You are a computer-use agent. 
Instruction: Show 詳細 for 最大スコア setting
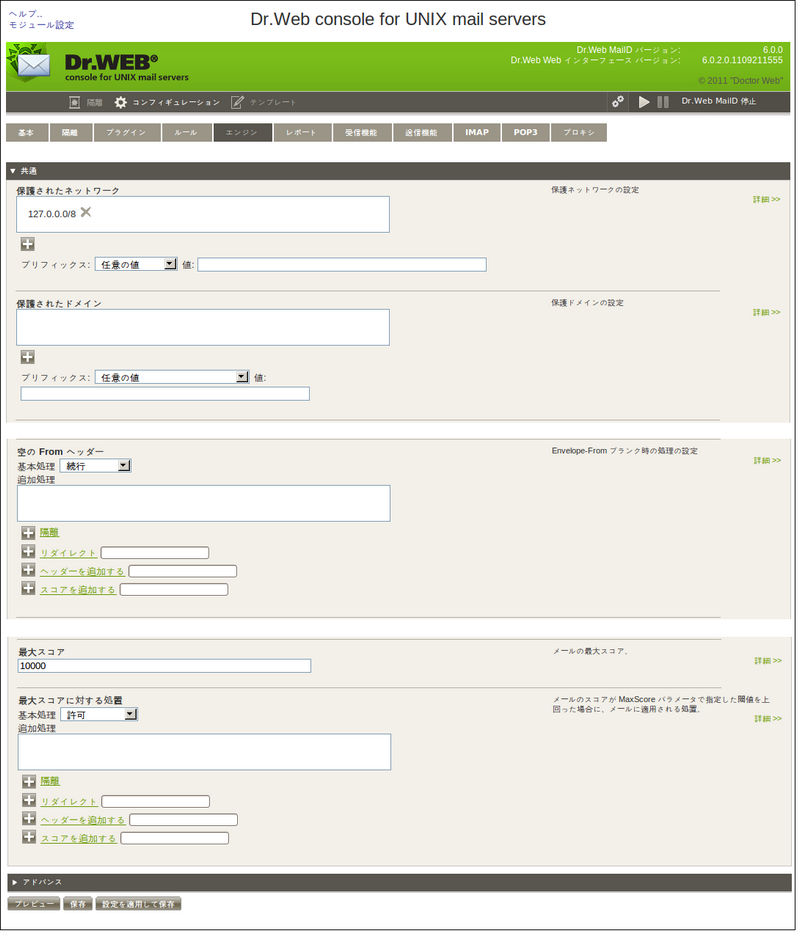(x=768, y=661)
